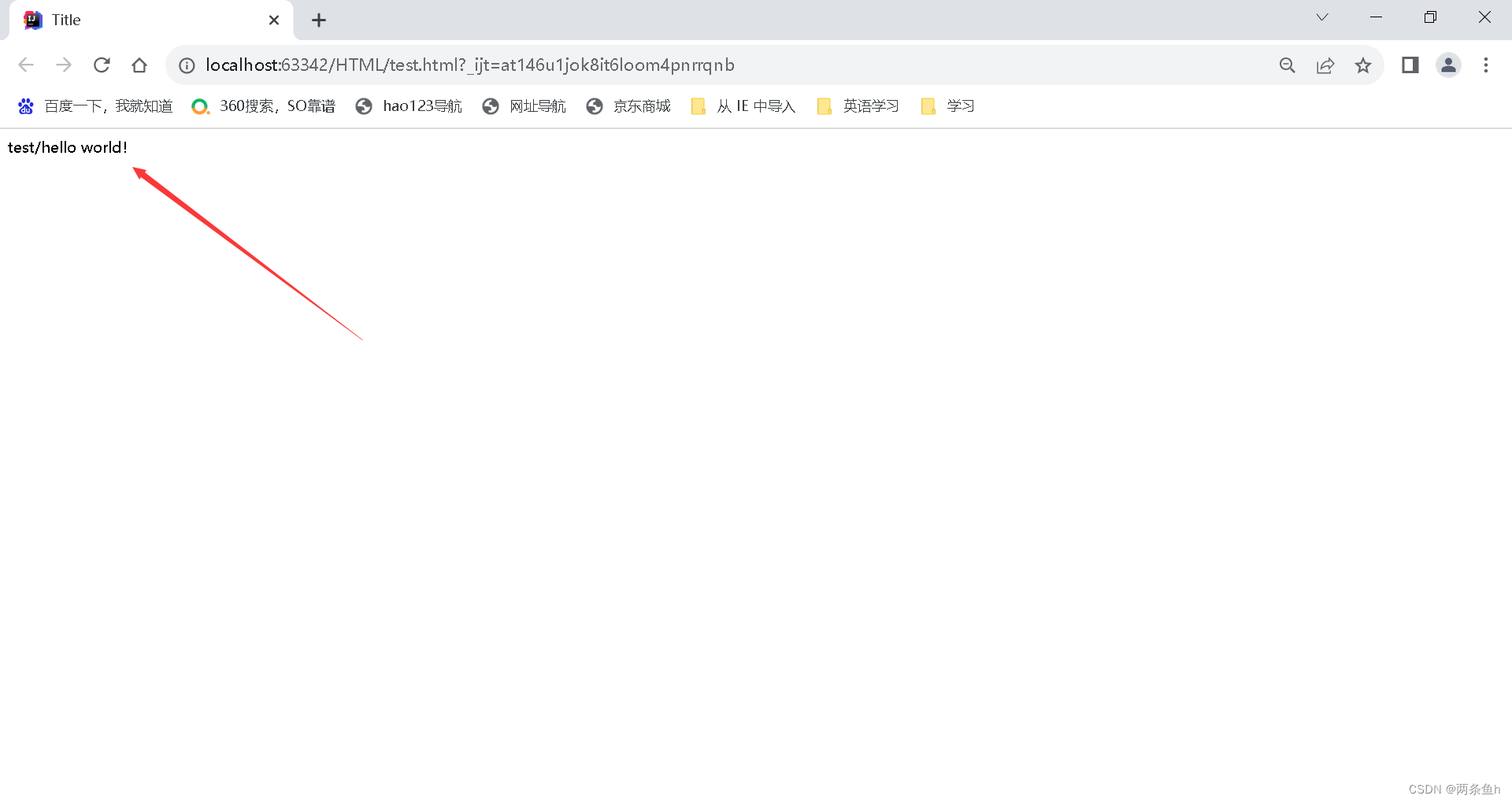
Task: Restore down the browser window
Action: tap(1430, 17)
